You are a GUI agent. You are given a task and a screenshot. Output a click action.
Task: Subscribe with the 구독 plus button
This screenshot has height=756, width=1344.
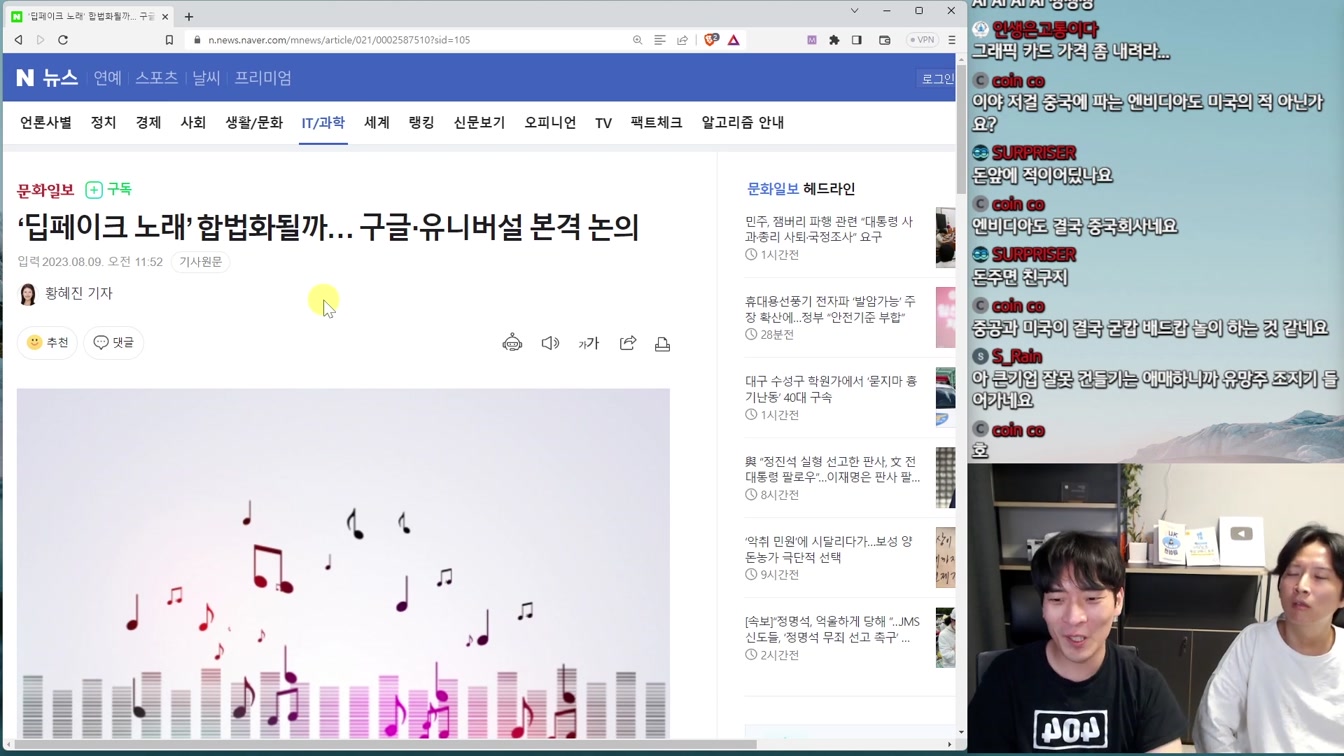[108, 189]
